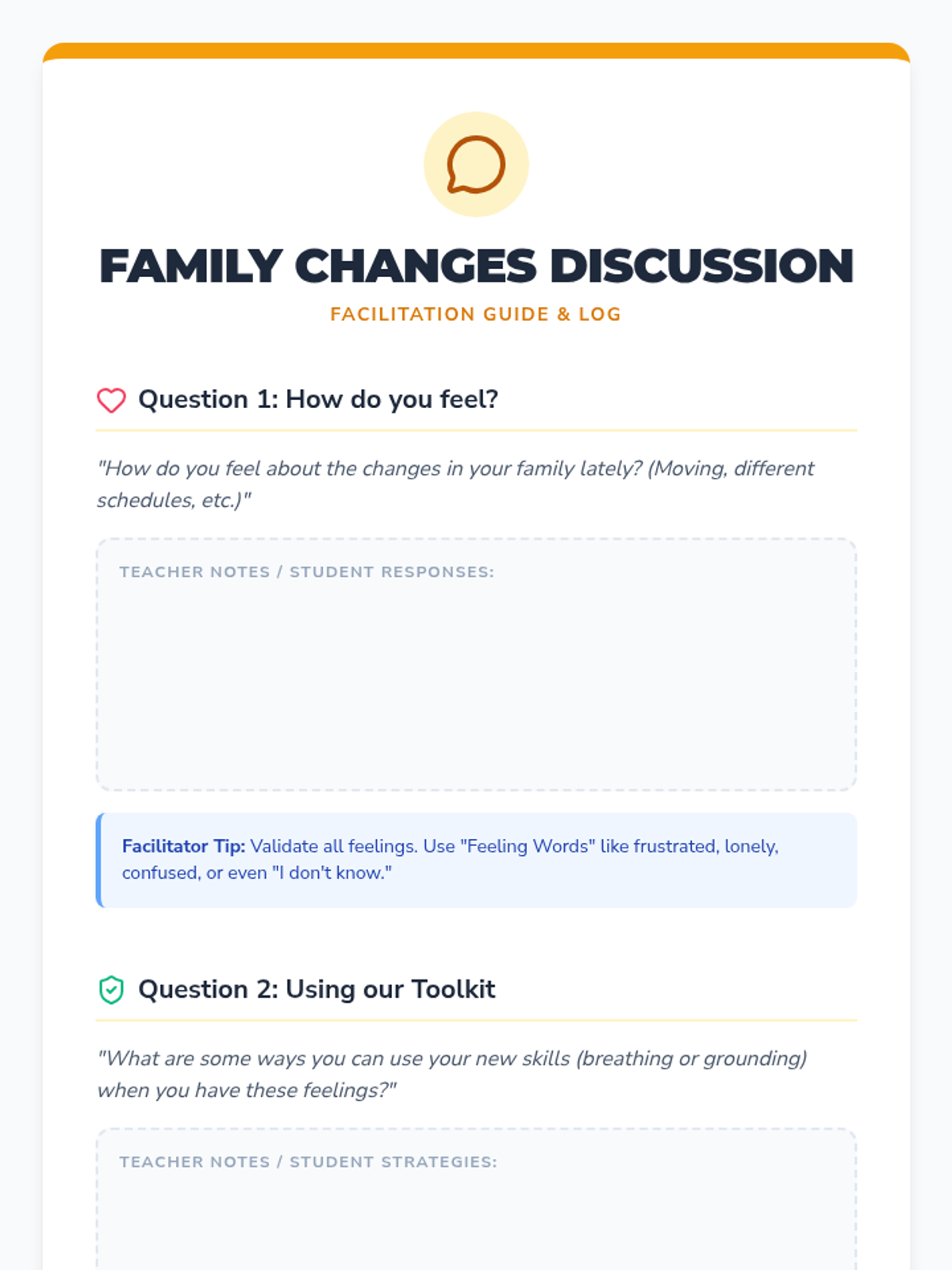Click the Family Changes Discussion title
952x1270 pixels.
pos(476,266)
